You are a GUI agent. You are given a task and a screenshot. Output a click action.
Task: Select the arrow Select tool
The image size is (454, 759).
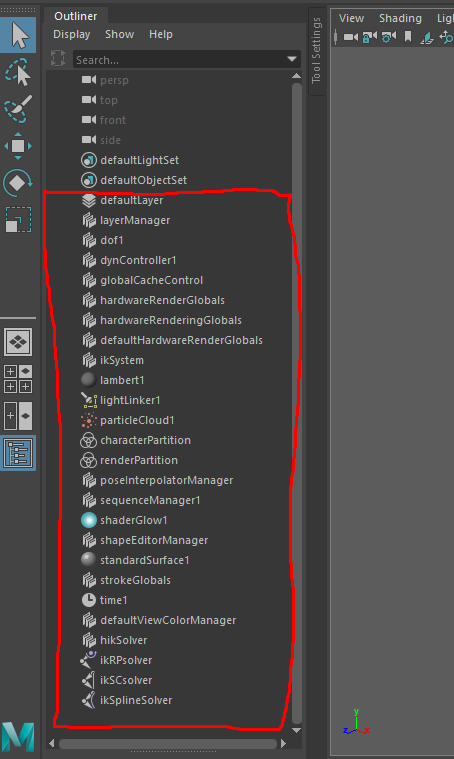click(18, 35)
